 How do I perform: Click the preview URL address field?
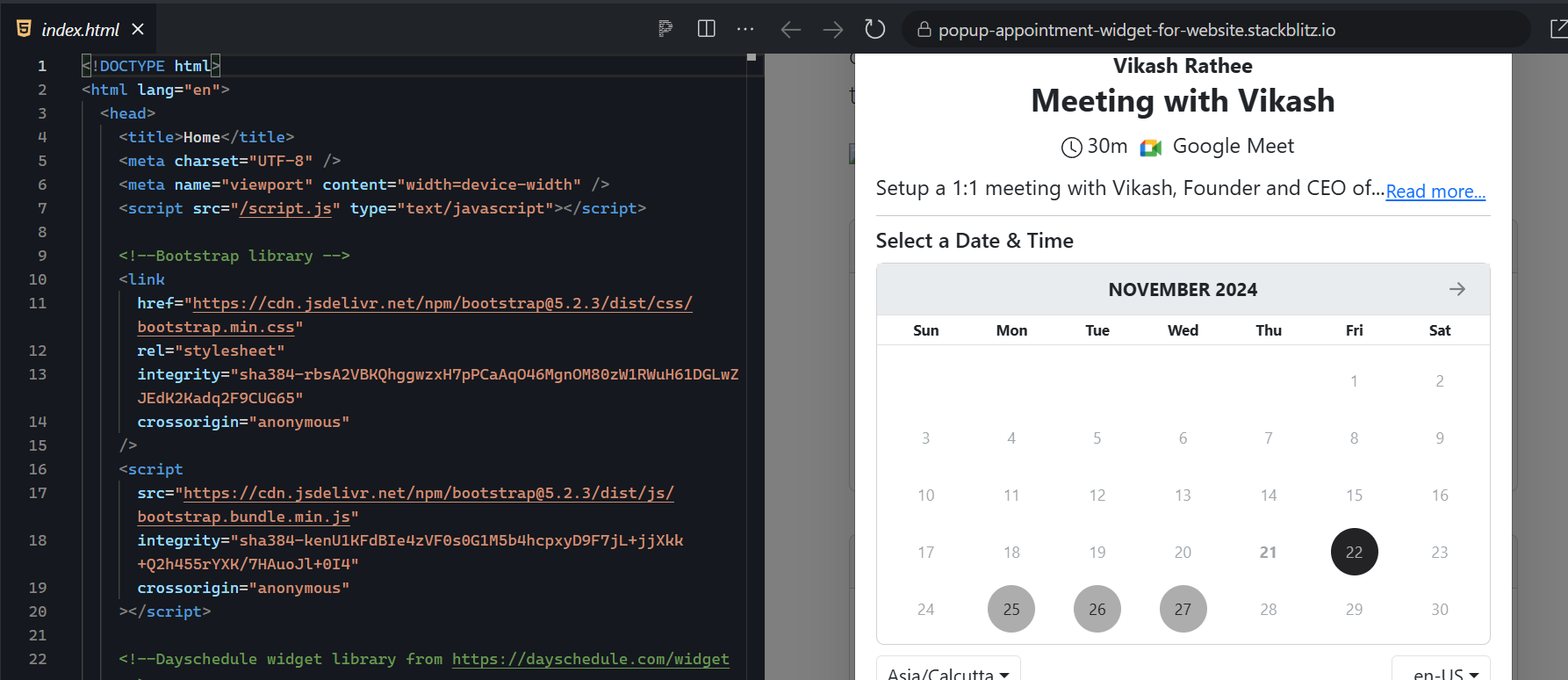tap(1216, 30)
